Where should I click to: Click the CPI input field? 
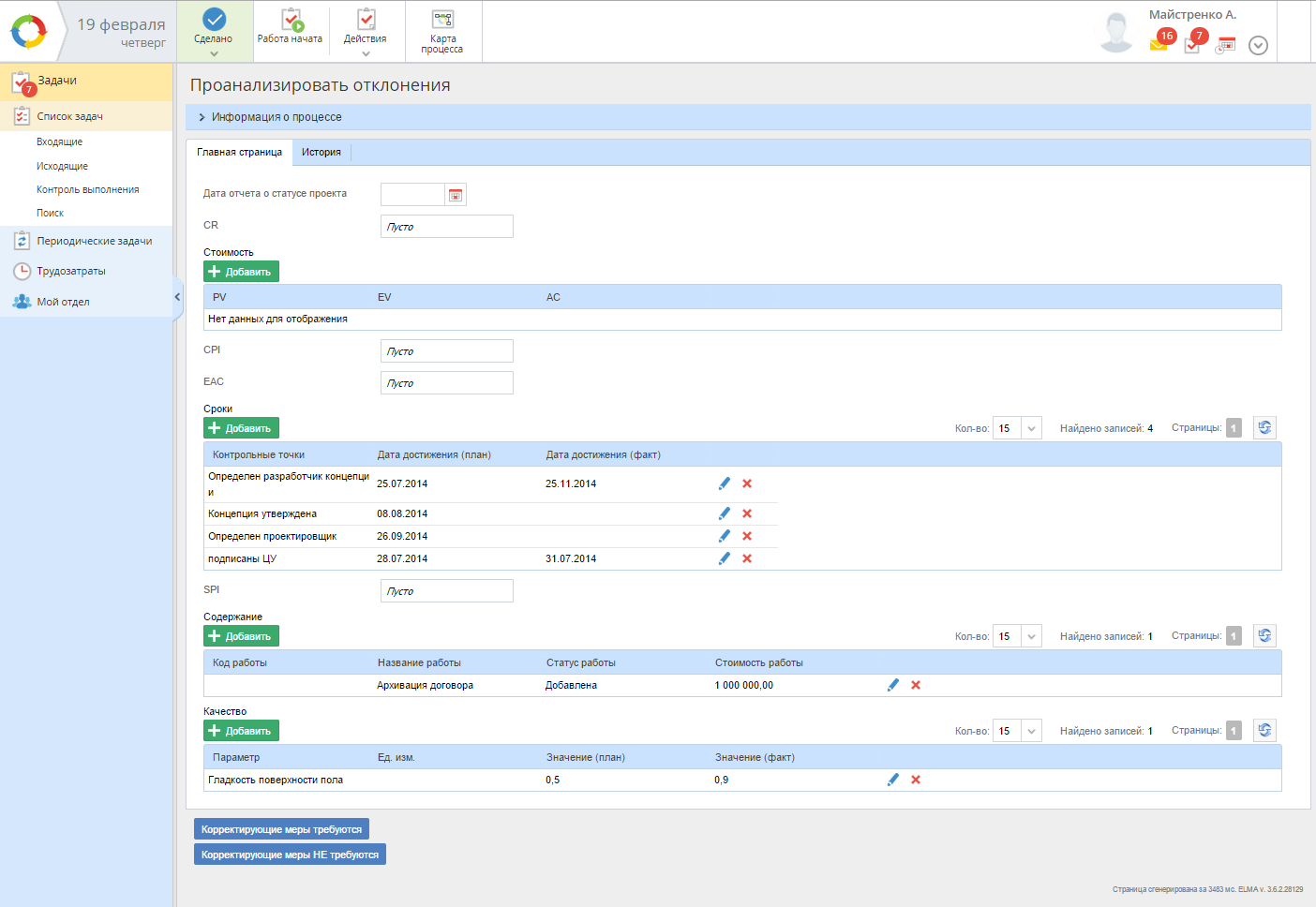pos(446,351)
